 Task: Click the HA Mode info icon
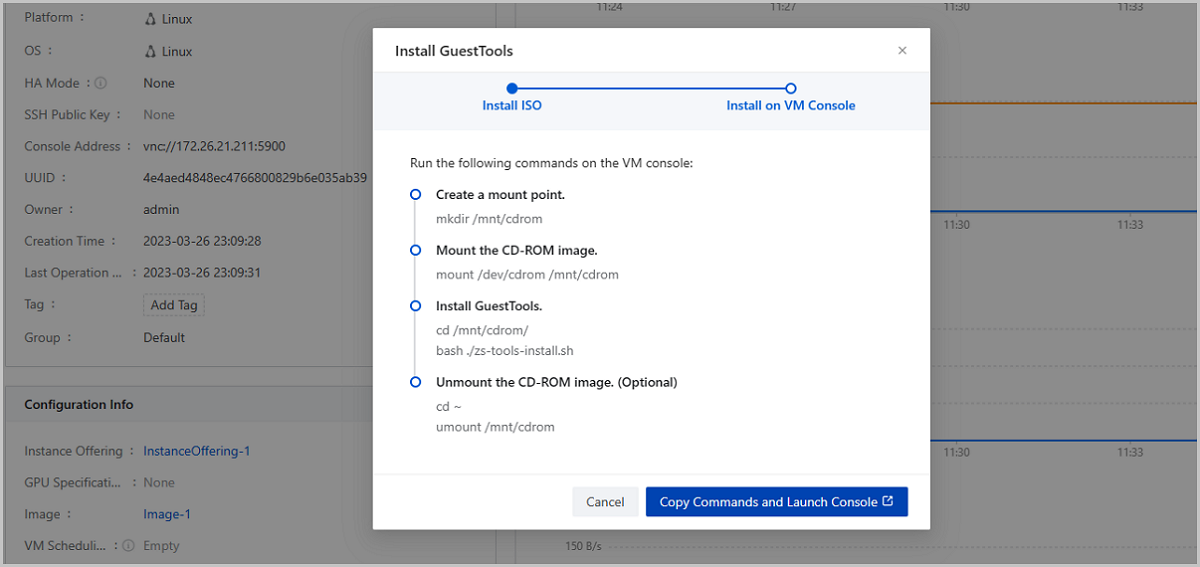click(x=101, y=84)
